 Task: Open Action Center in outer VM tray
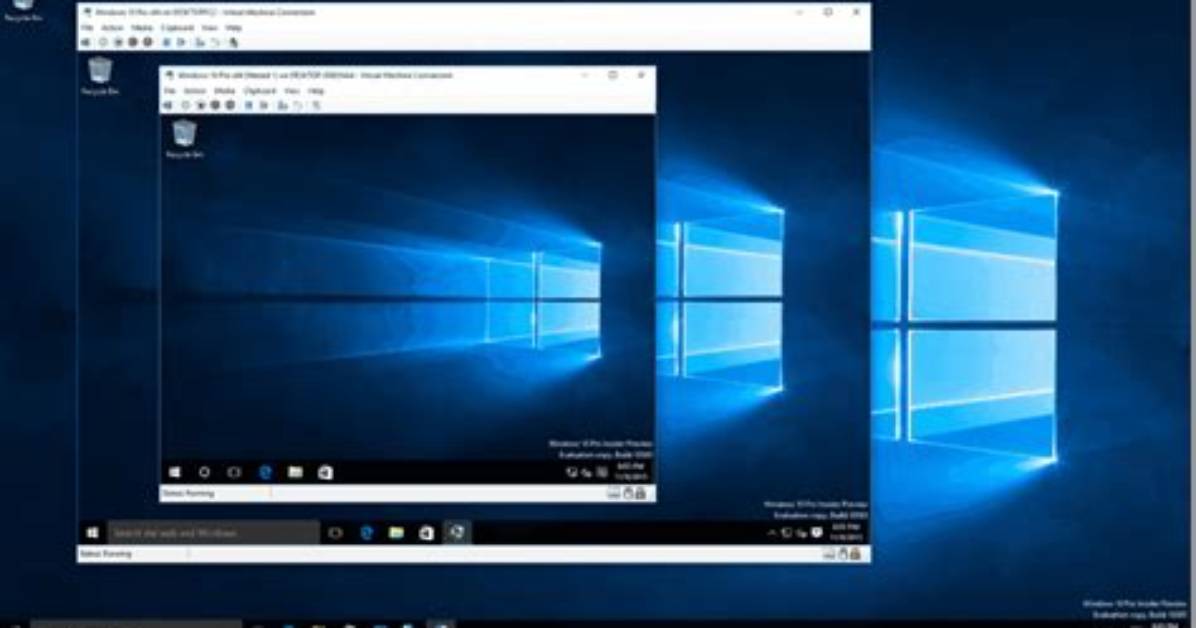point(816,533)
